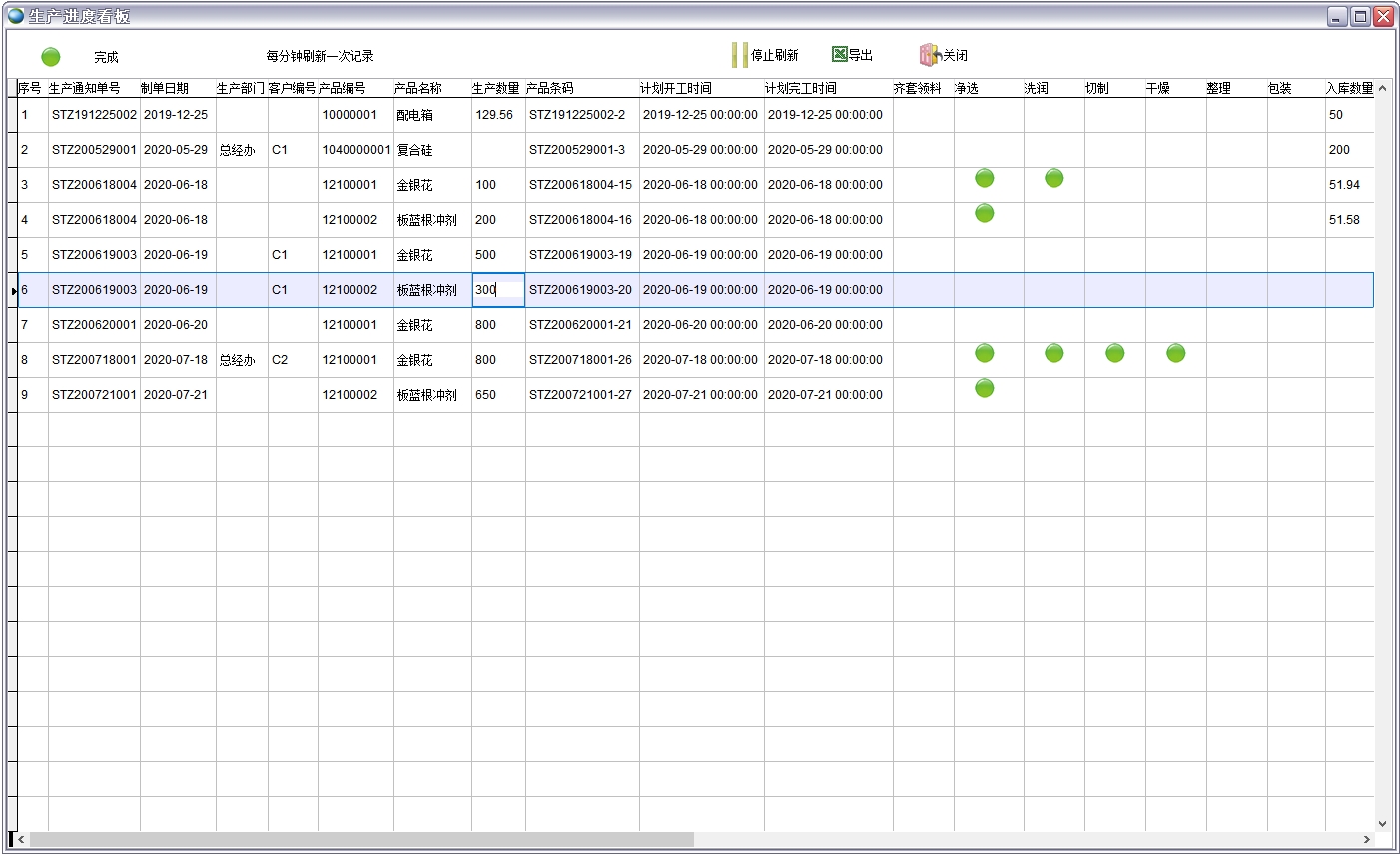Image resolution: width=1400 pixels, height=856 pixels.
Task: Click the horizontal scrollbar right arrow
Action: pyautogui.click(x=1366, y=839)
